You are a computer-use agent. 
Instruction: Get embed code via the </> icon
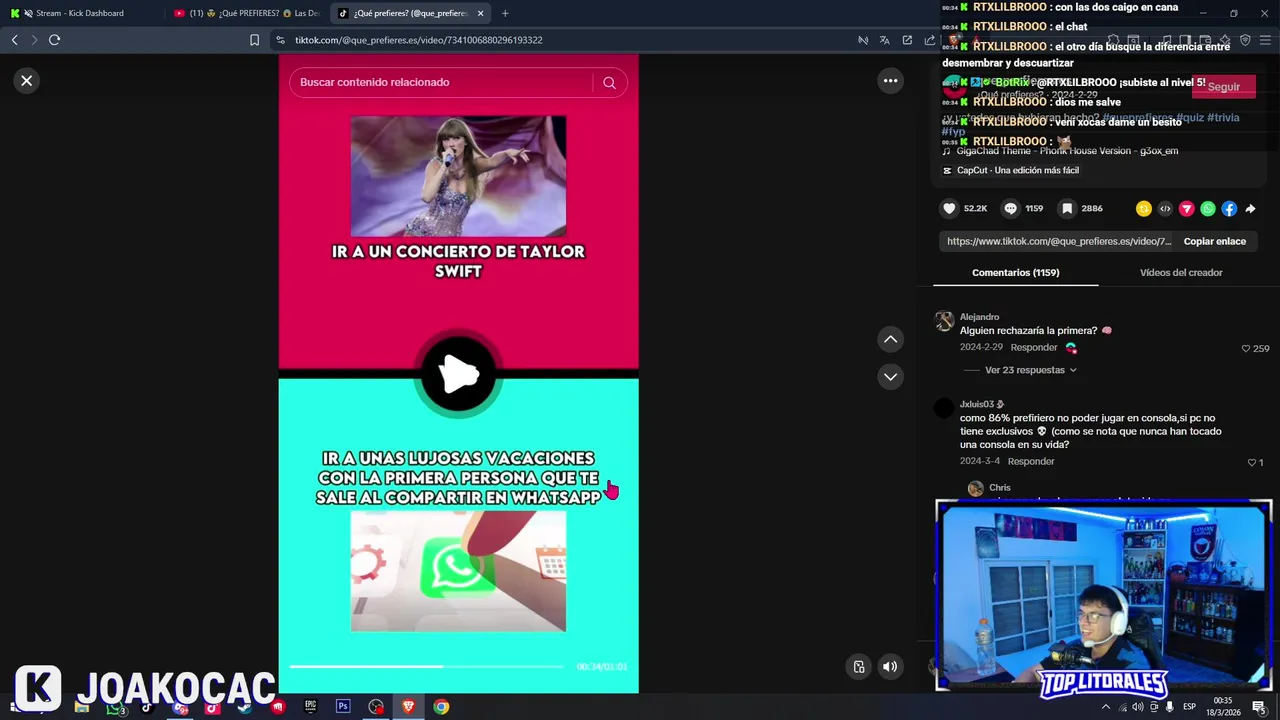pyautogui.click(x=1165, y=209)
